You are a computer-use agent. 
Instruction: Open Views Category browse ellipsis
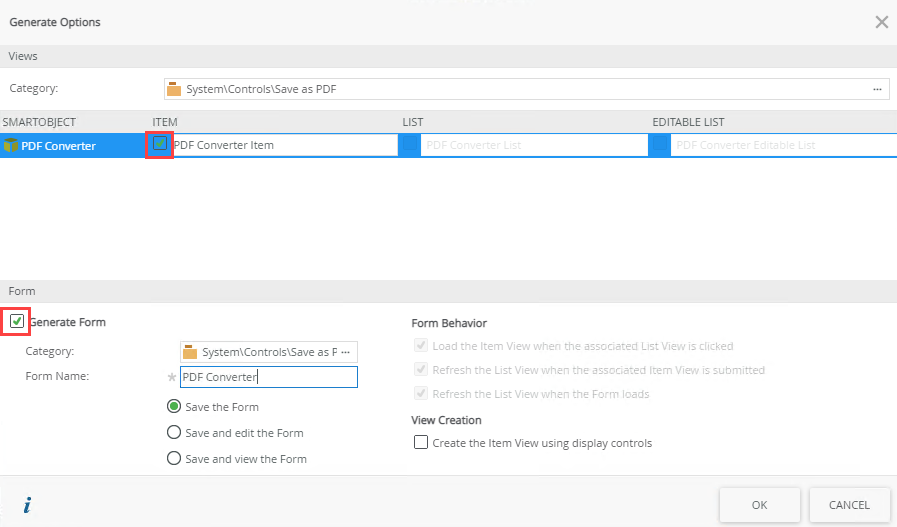click(877, 89)
